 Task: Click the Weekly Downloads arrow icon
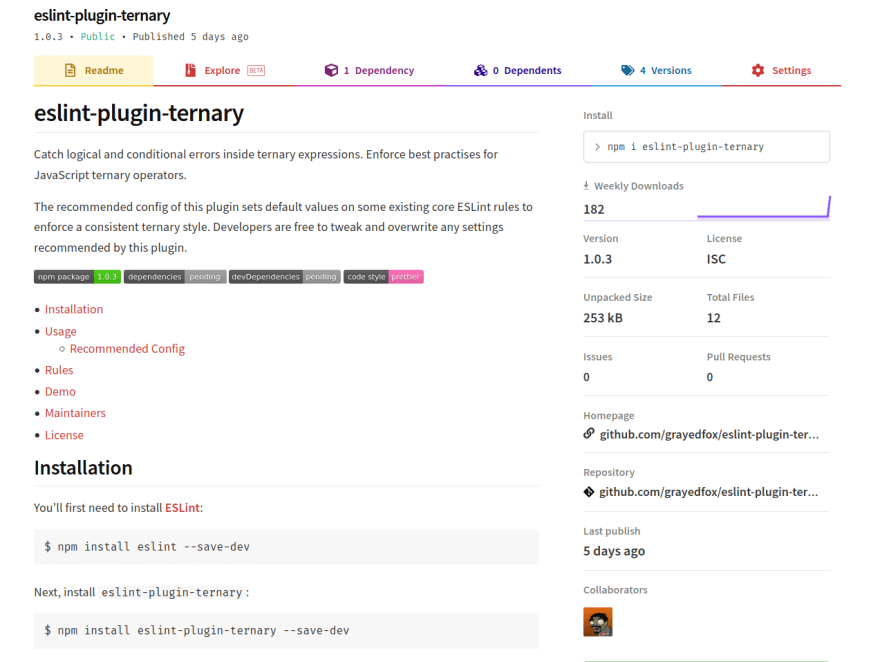pos(586,186)
